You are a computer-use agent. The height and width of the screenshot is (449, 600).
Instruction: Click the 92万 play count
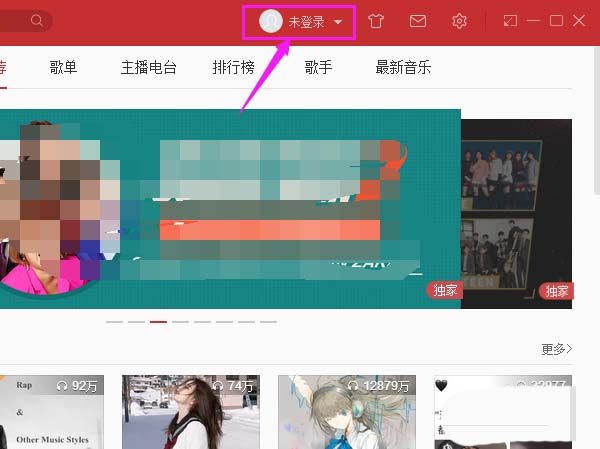tap(77, 386)
